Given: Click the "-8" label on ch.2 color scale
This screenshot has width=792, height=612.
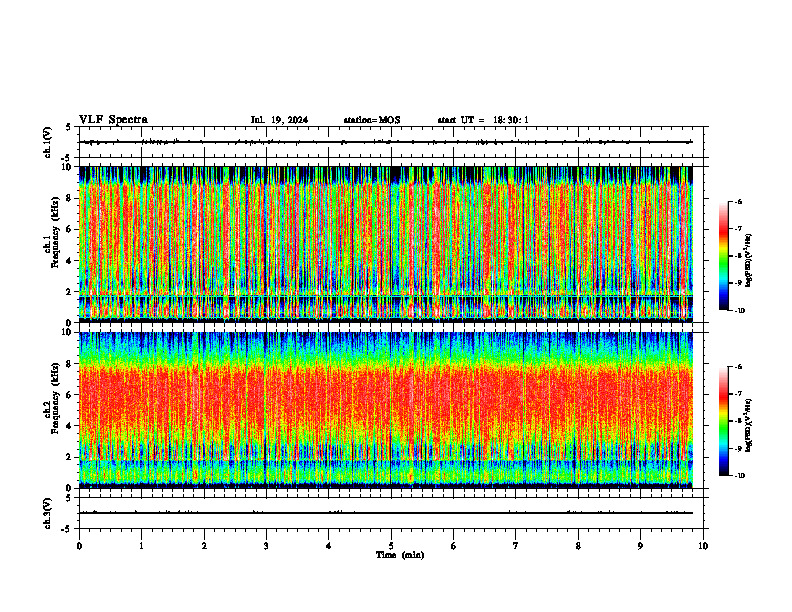Looking at the screenshot, I should [x=738, y=421].
